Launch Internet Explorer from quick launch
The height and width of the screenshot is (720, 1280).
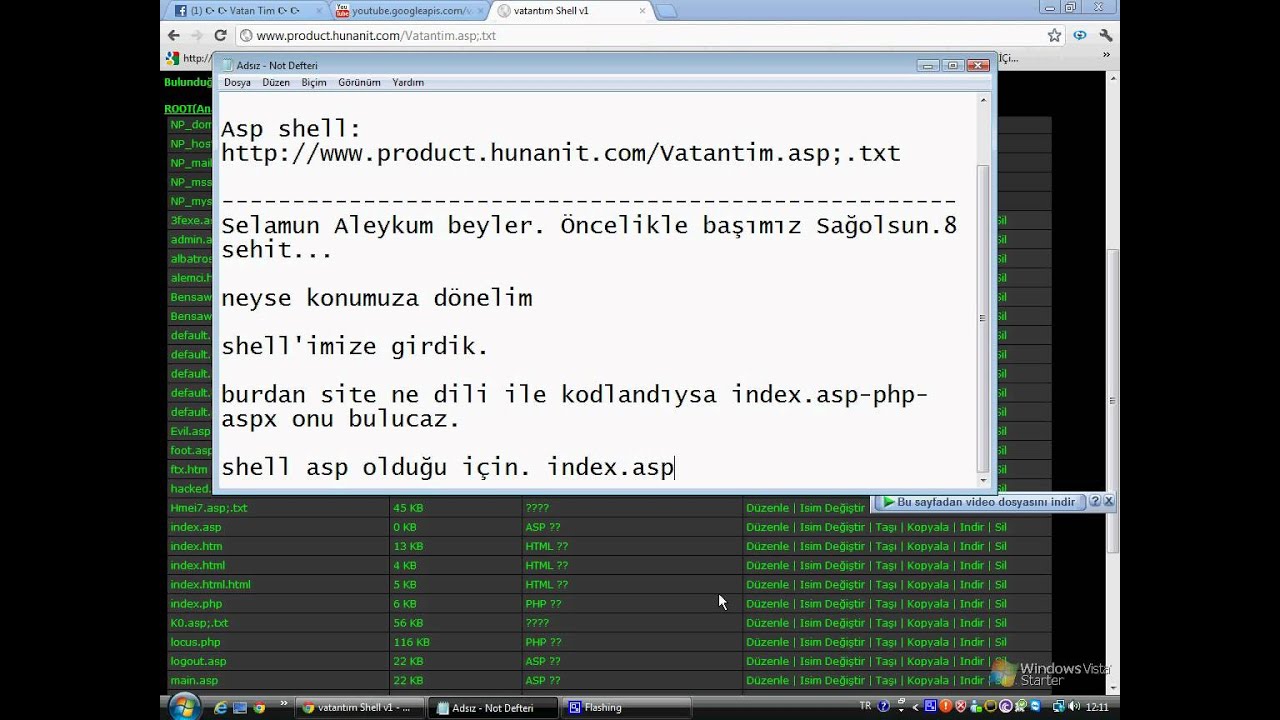pos(221,707)
